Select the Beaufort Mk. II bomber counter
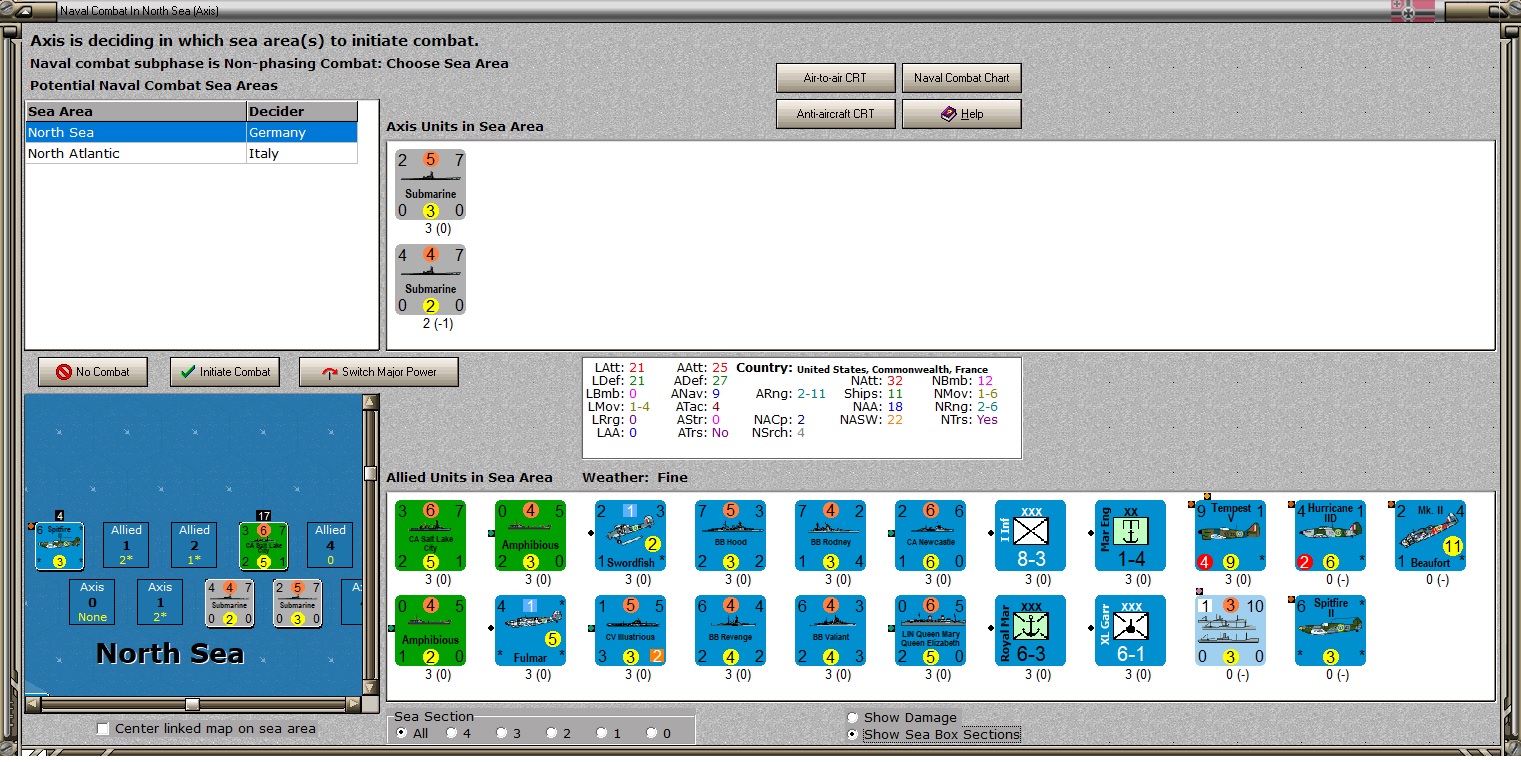1521x762 pixels. click(1430, 535)
